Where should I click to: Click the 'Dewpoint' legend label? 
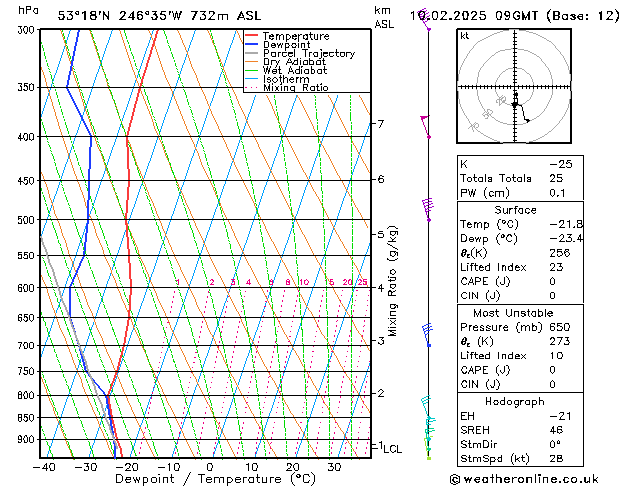(286, 45)
